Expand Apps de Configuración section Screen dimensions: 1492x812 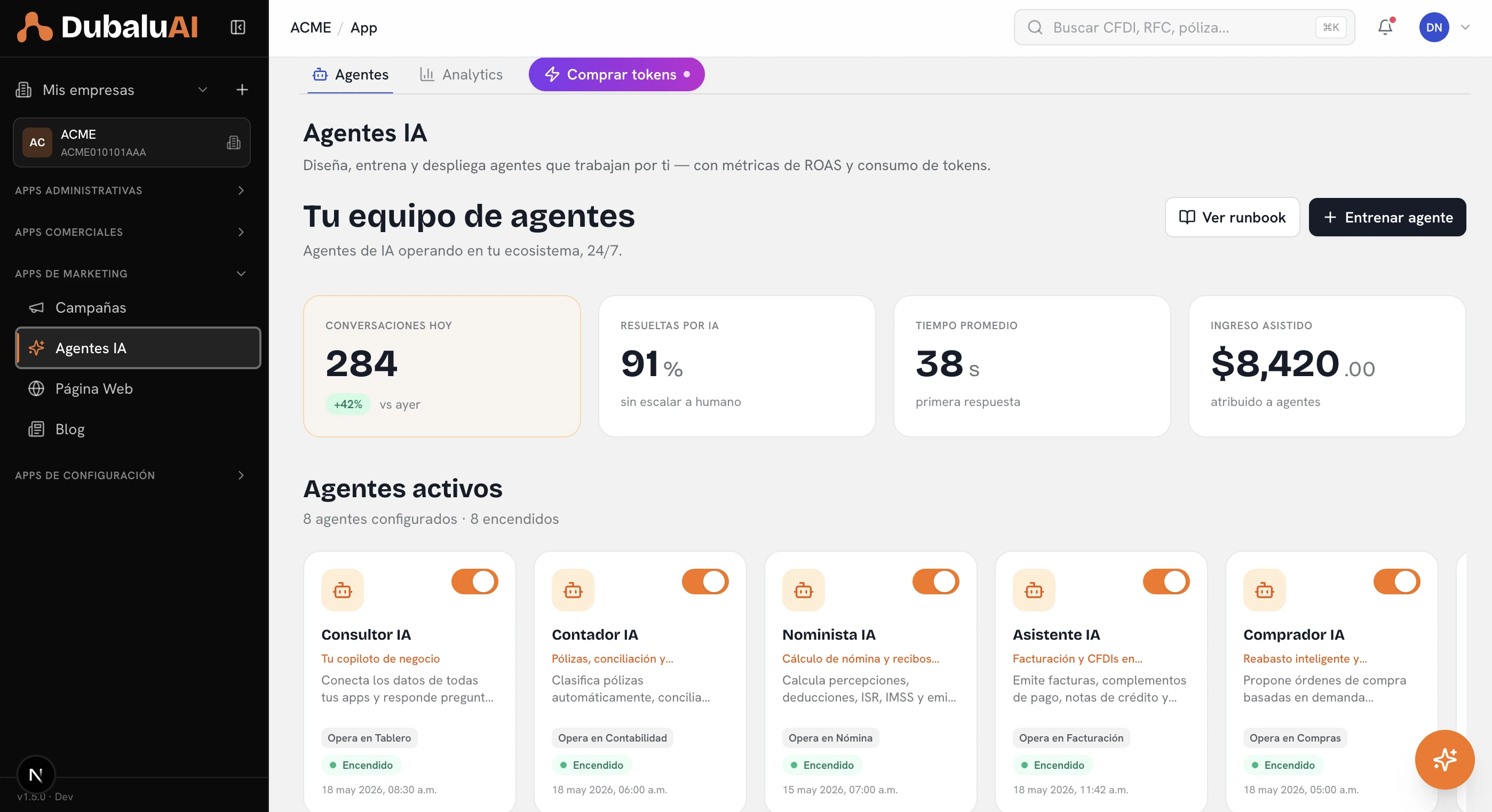click(130, 475)
